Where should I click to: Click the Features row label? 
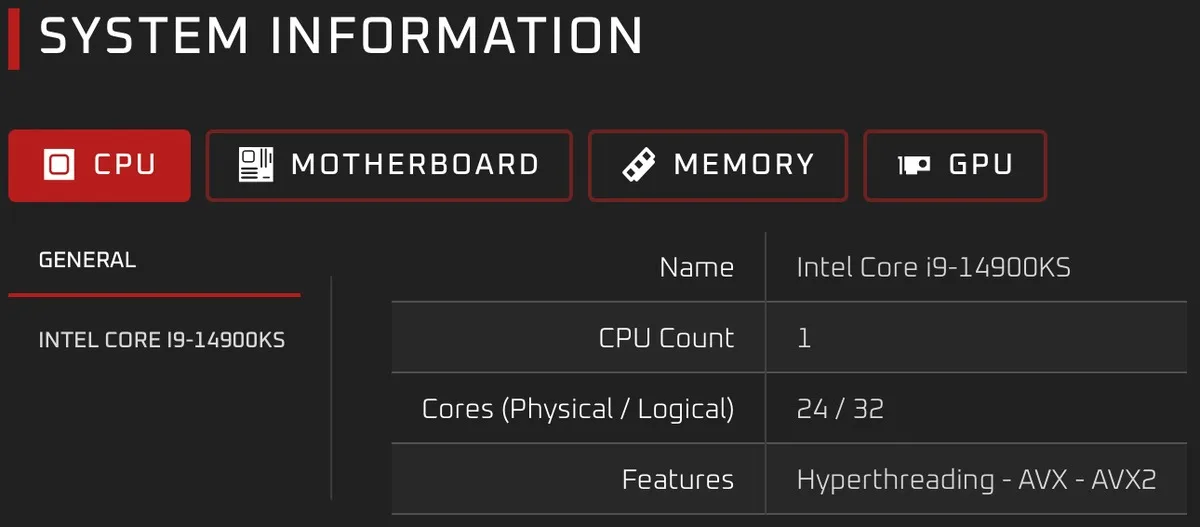tap(677, 480)
